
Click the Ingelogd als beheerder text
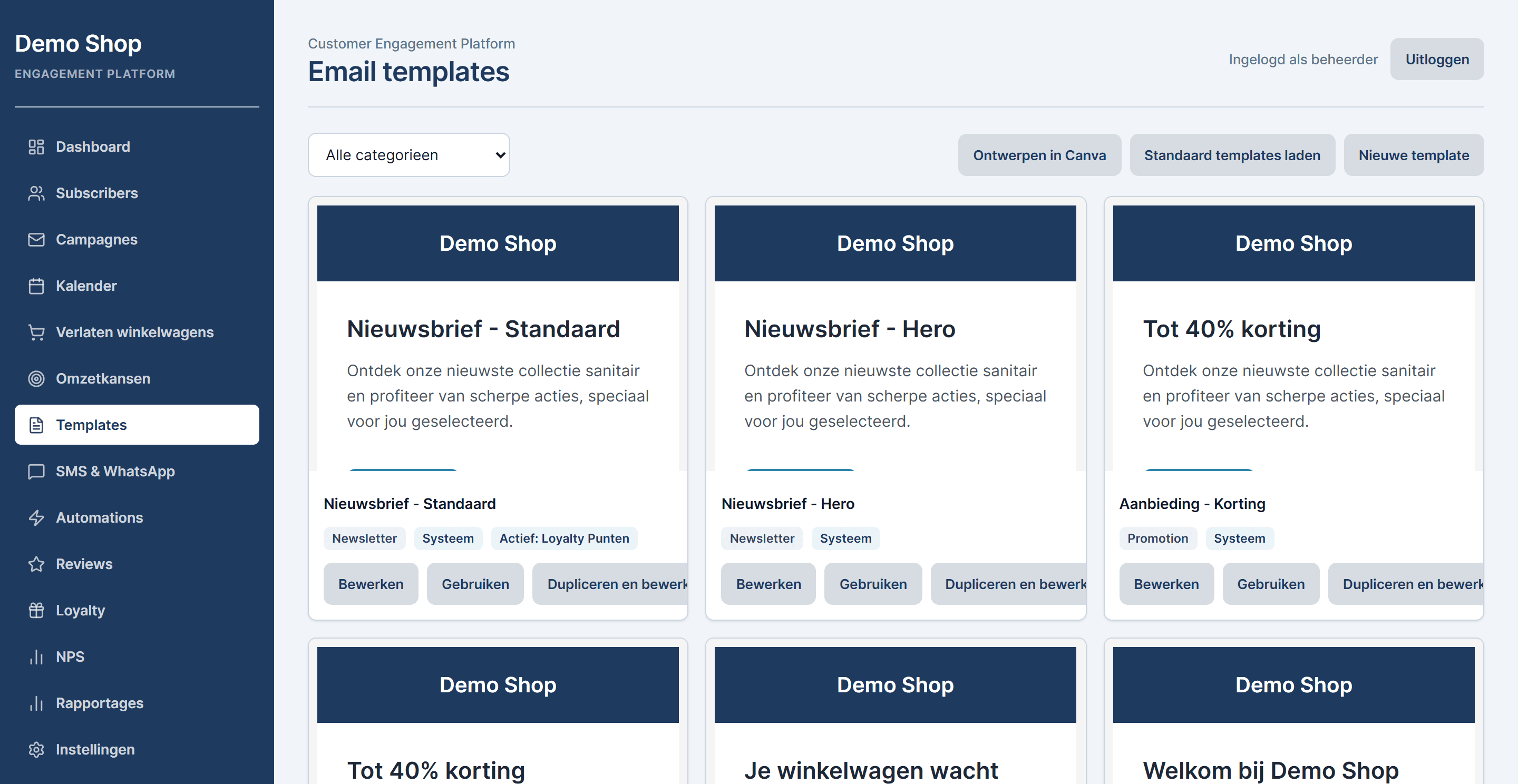click(1303, 60)
